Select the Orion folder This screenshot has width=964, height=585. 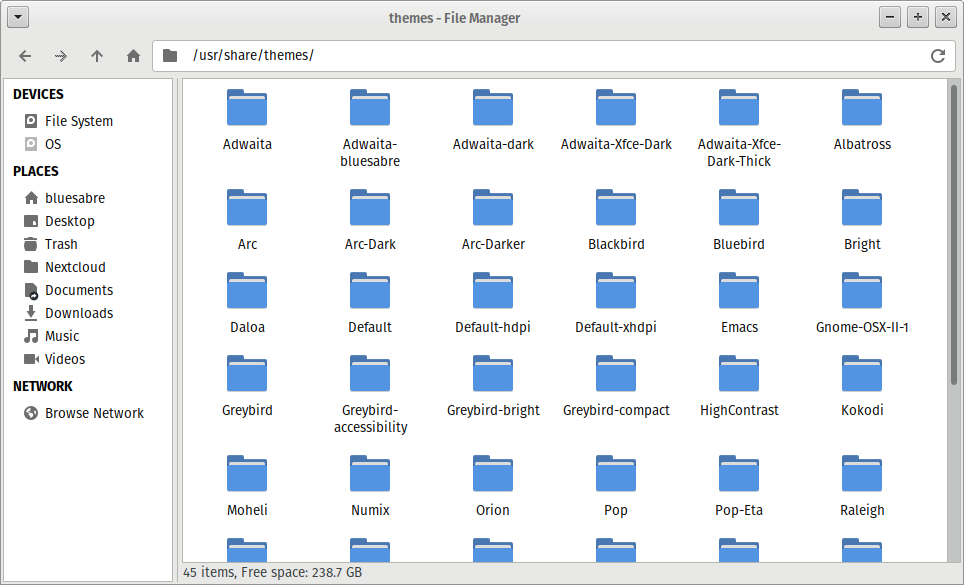[493, 487]
